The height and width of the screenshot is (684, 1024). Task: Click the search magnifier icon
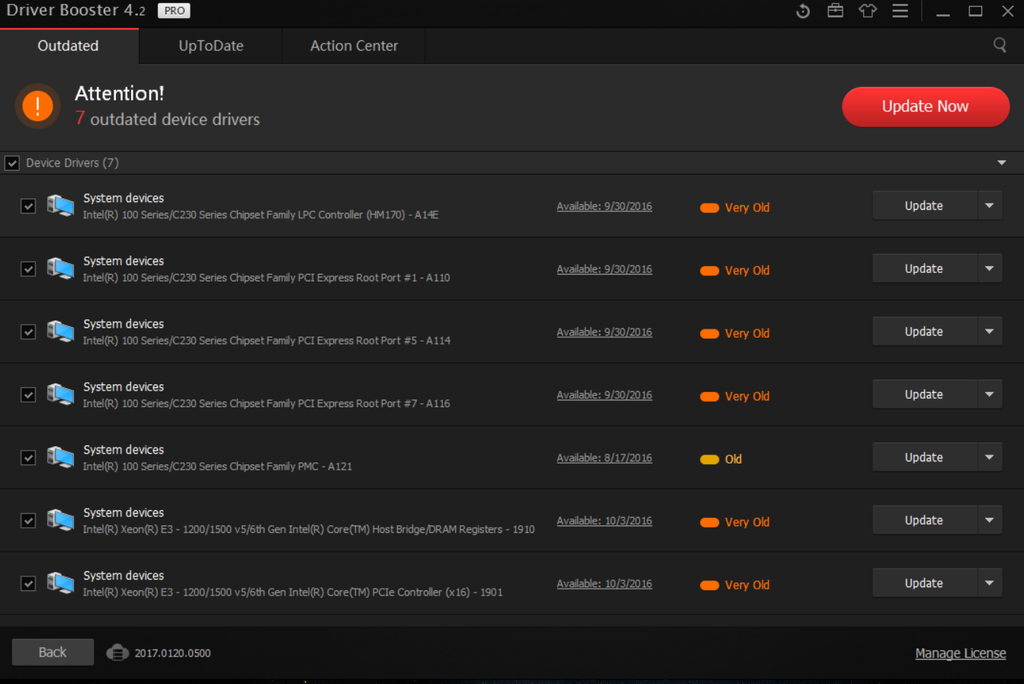click(999, 45)
